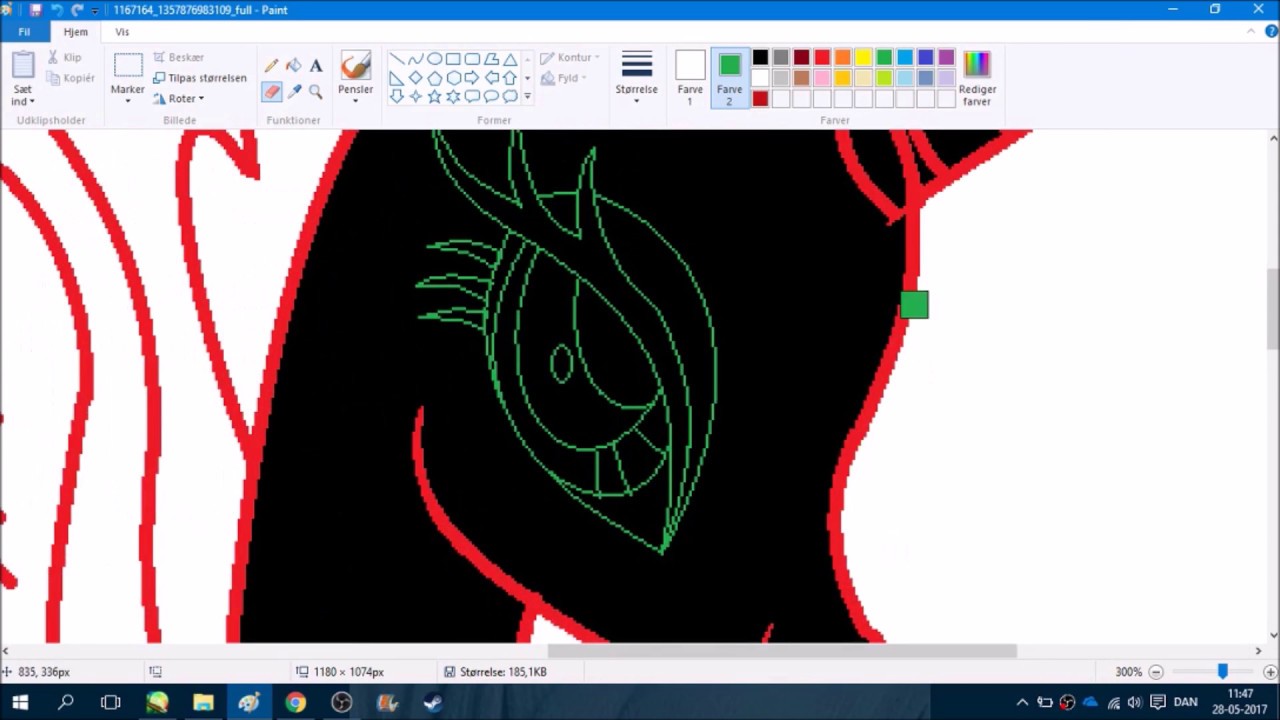Open the Pensler dropdown arrow
This screenshot has height=720, width=1280.
[355, 101]
